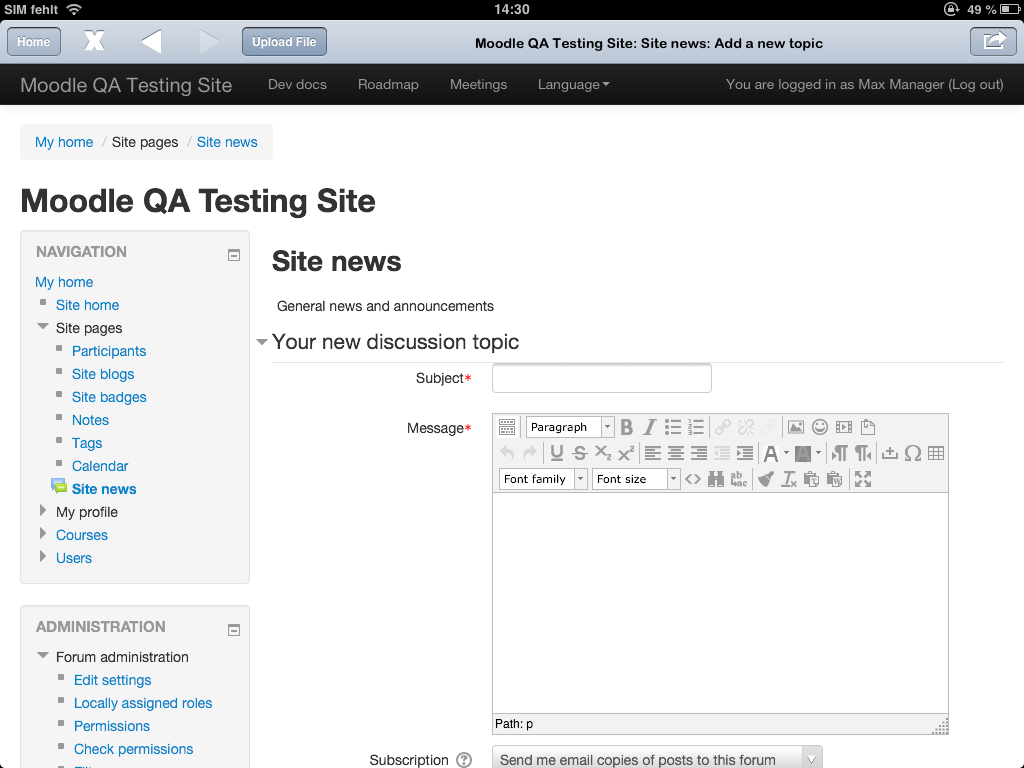1024x768 pixels.
Task: Tap the share export icon
Action: [x=993, y=42]
